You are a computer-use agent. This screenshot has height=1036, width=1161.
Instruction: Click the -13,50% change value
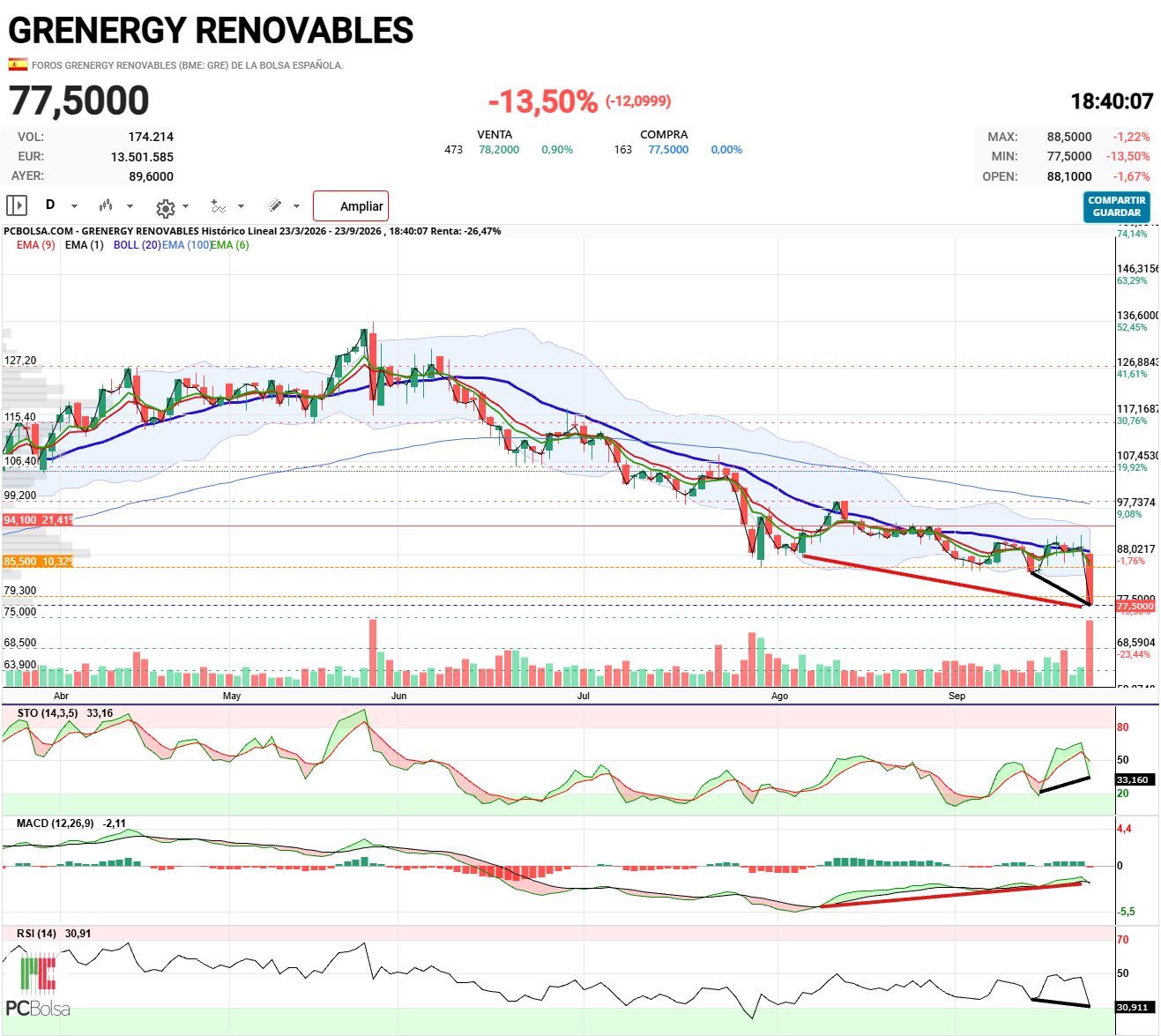[x=543, y=101]
